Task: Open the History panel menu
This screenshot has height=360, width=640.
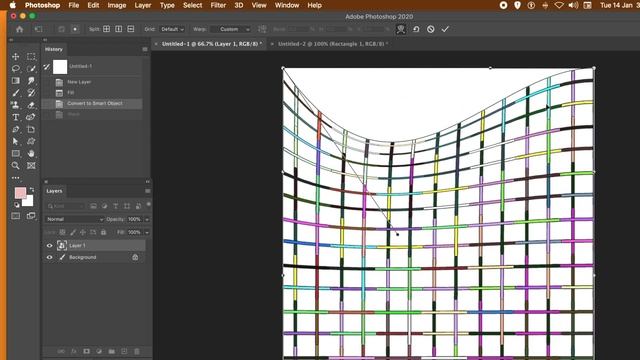Action: point(145,49)
